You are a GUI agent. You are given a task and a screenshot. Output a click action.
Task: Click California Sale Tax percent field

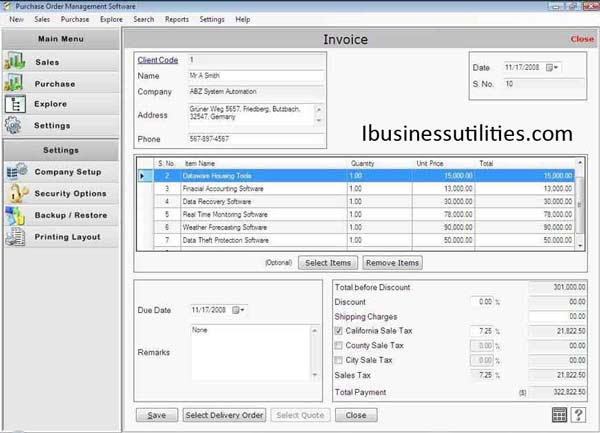(482, 331)
